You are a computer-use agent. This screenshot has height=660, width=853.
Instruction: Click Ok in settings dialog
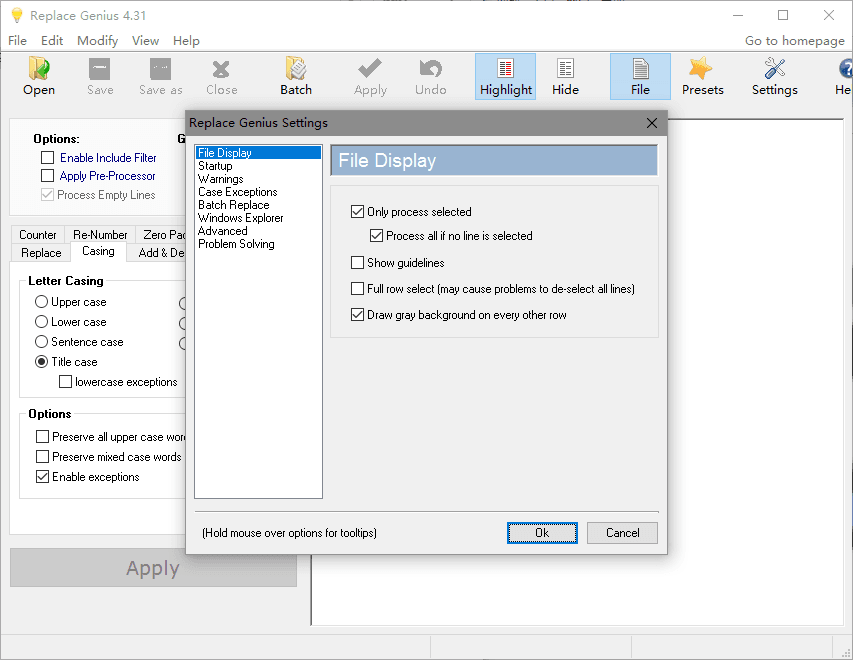point(542,533)
